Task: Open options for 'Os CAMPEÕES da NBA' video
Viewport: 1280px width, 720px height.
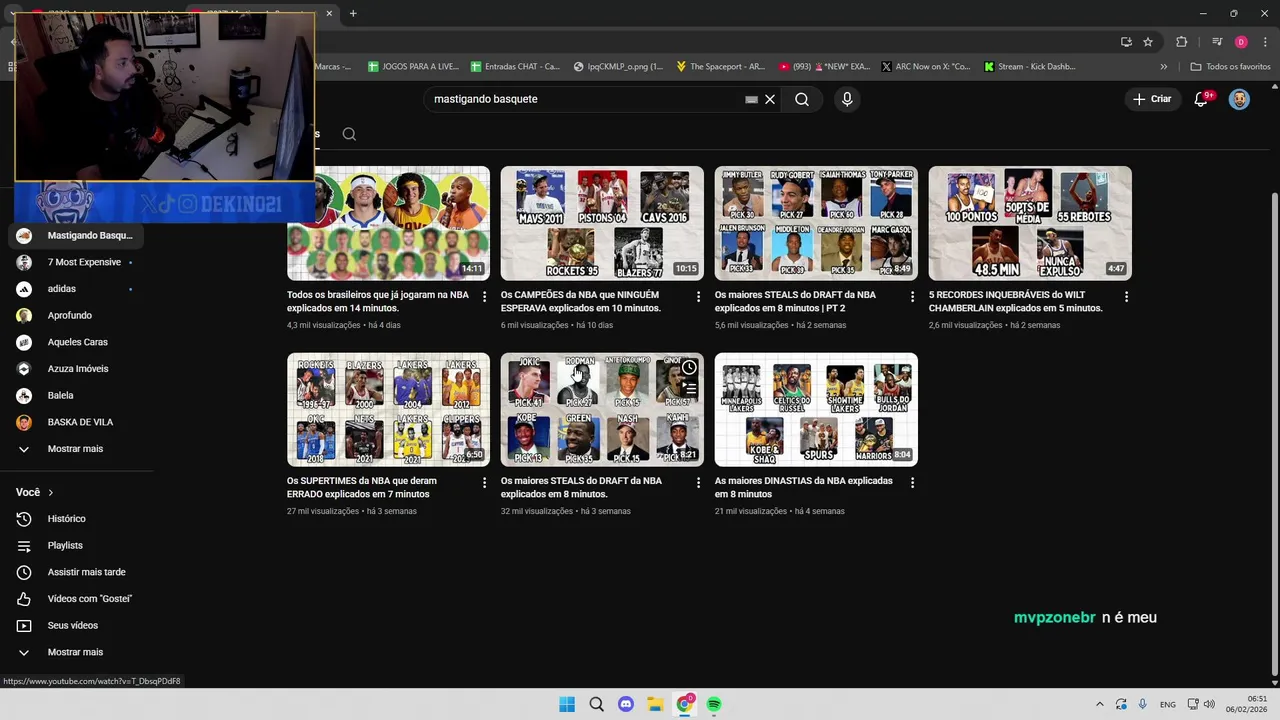Action: (698, 297)
